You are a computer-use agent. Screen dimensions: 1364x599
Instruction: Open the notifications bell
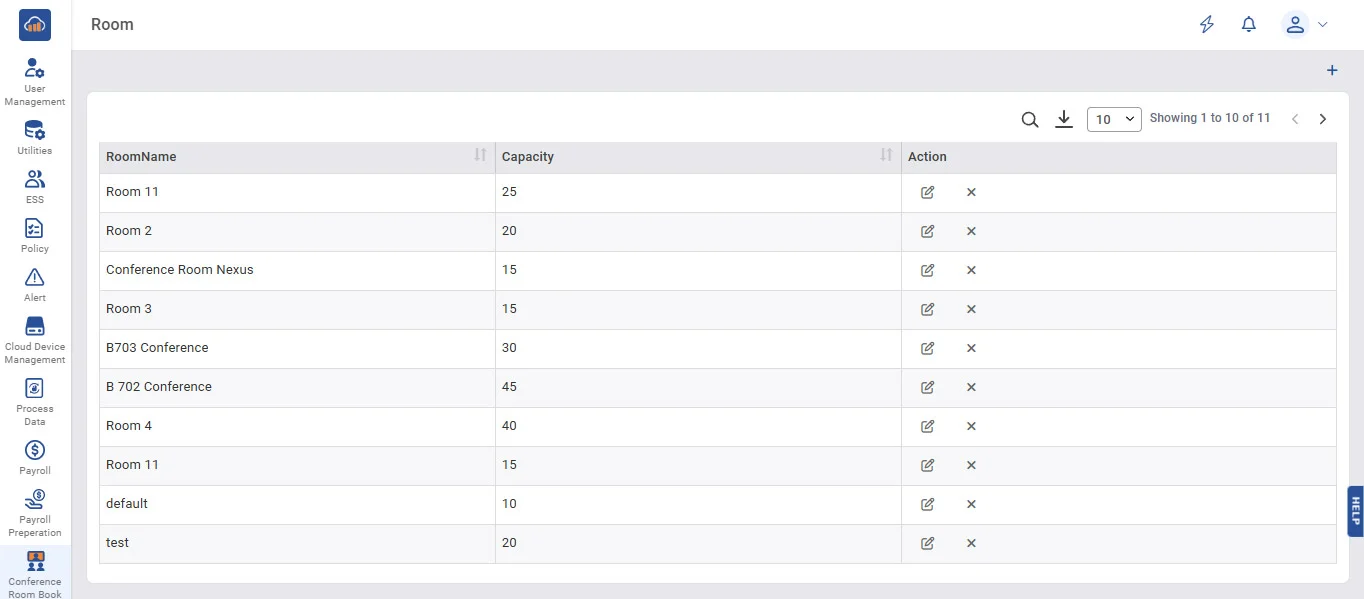pos(1249,25)
